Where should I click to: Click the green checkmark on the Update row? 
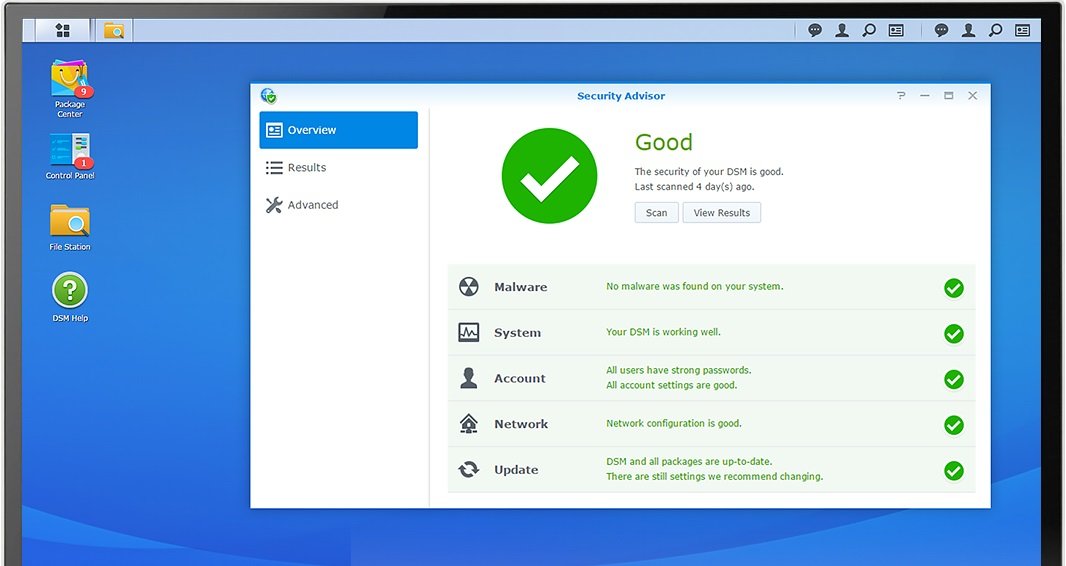click(x=954, y=470)
